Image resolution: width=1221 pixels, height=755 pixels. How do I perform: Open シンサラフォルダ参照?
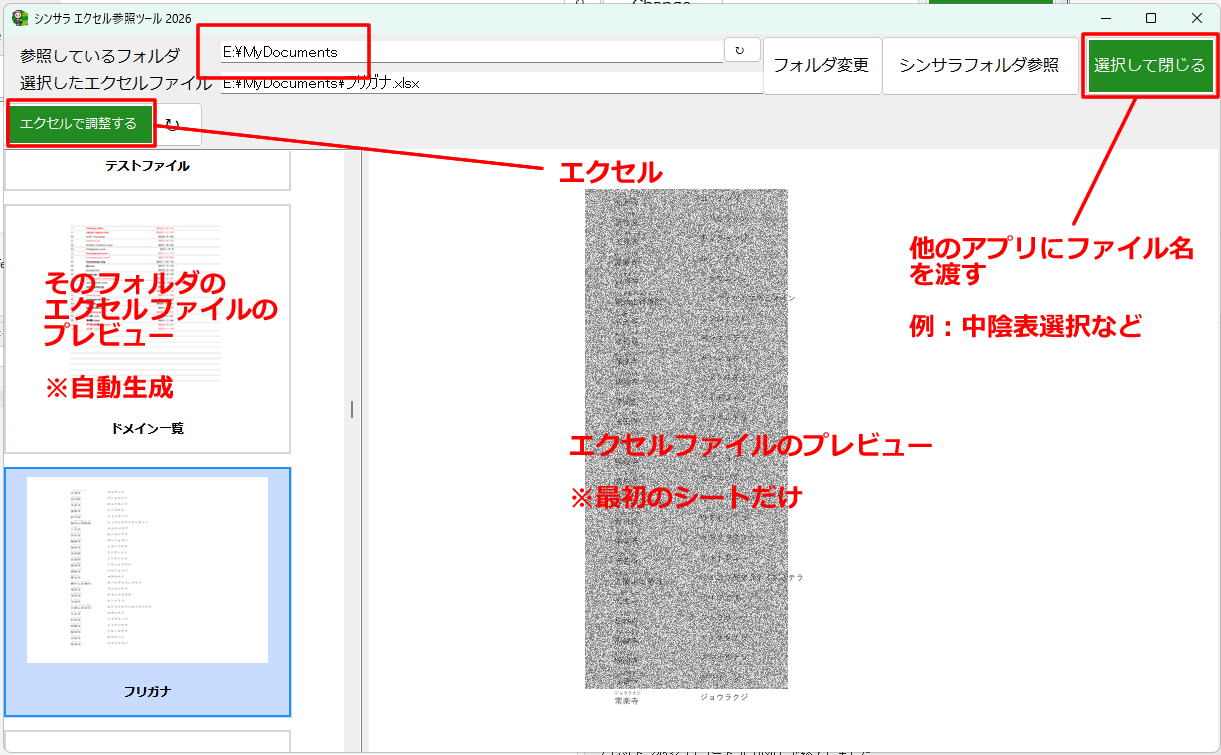click(978, 65)
